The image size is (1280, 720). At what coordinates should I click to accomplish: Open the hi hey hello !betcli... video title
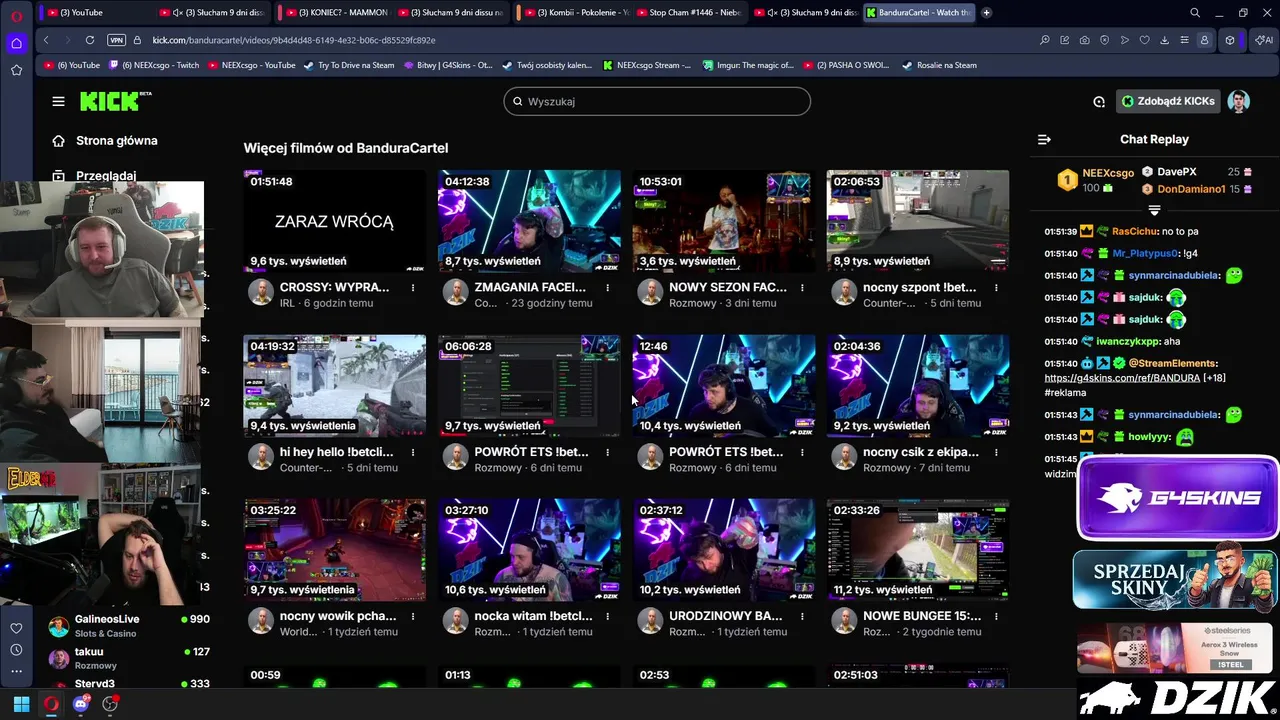[336, 452]
